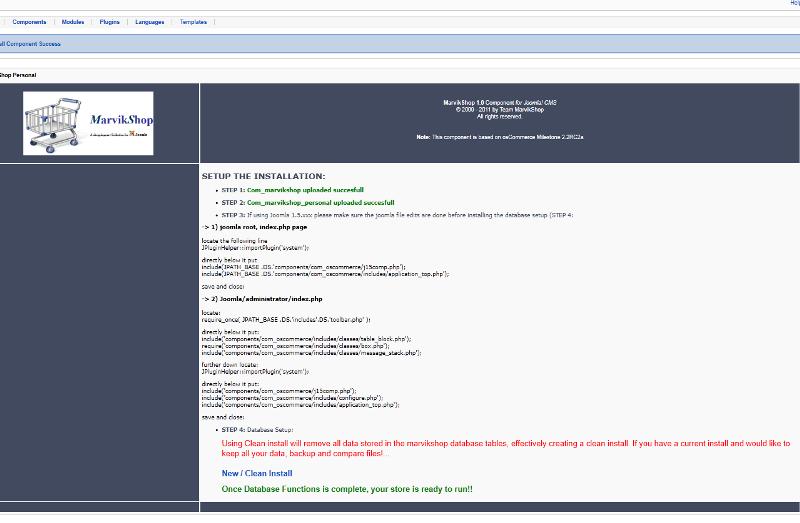Click the SETUP THE INSTALLATION heading

click(x=263, y=176)
